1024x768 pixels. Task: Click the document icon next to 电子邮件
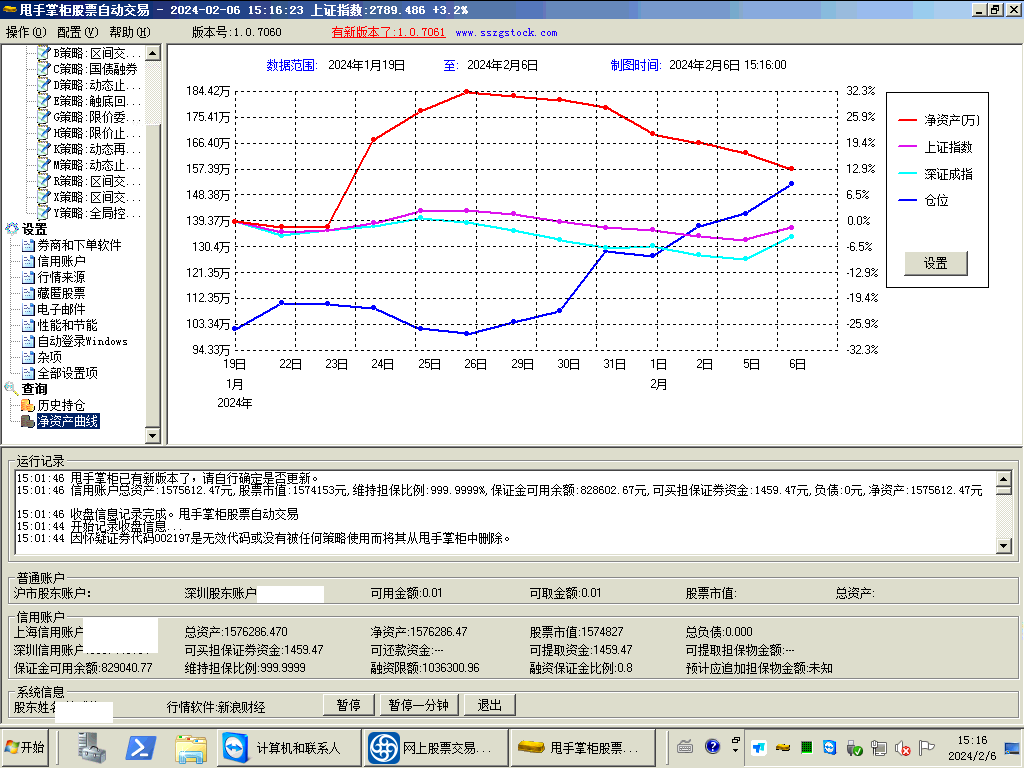click(28, 309)
